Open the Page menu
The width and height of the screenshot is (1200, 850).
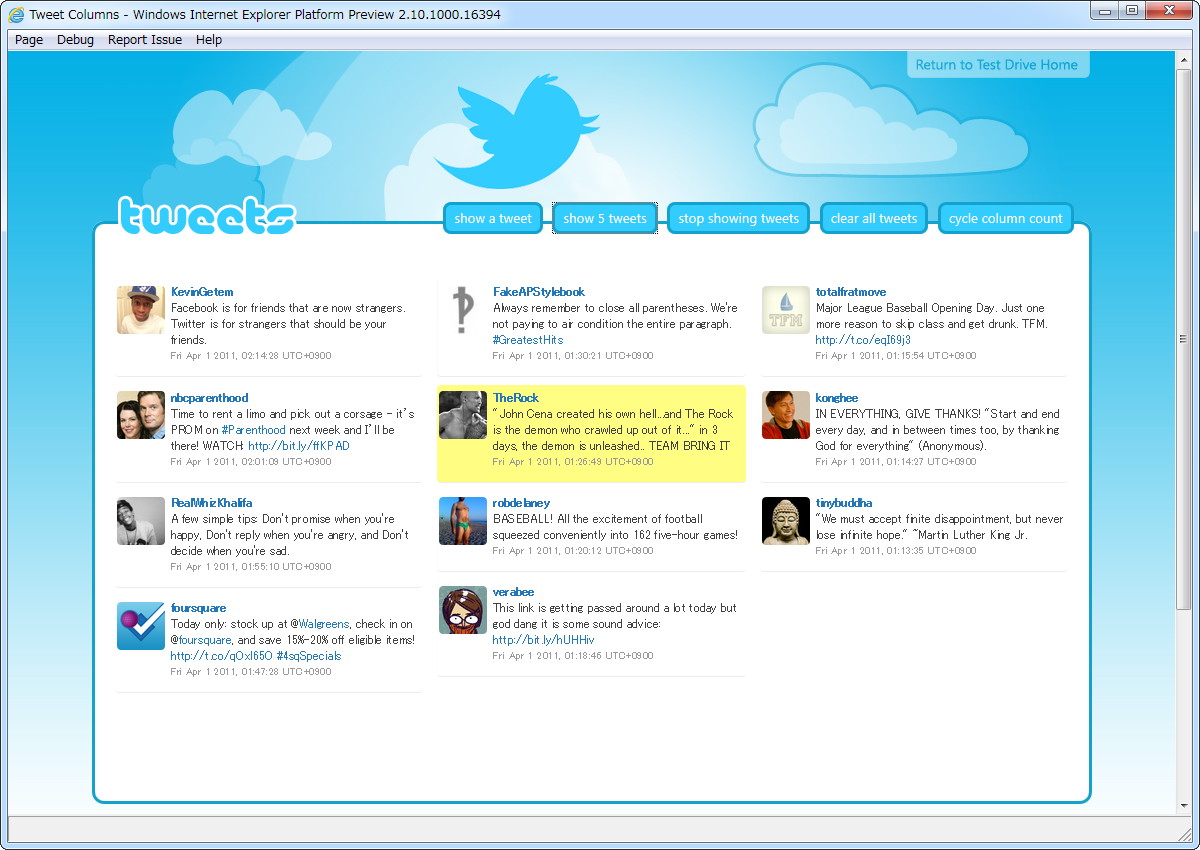28,40
